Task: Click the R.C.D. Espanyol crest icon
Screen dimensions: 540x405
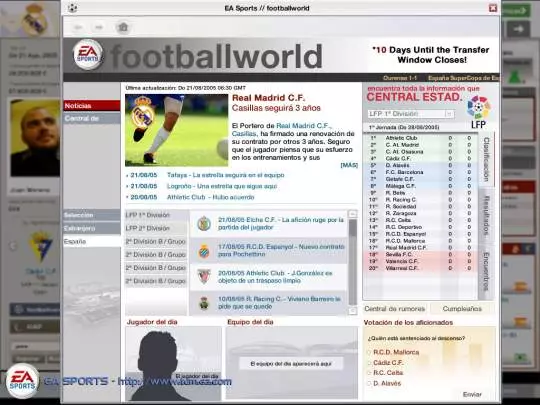Action: (x=204, y=251)
